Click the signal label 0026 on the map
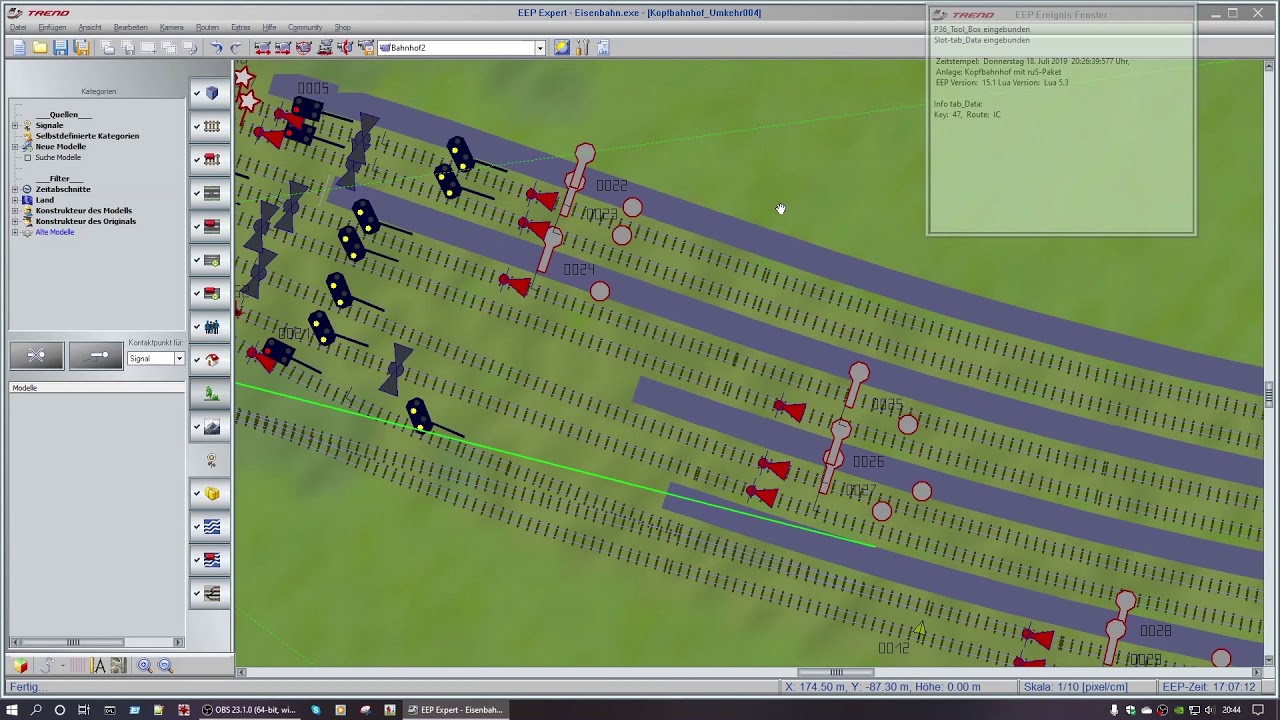This screenshot has height=720, width=1280. pos(868,462)
